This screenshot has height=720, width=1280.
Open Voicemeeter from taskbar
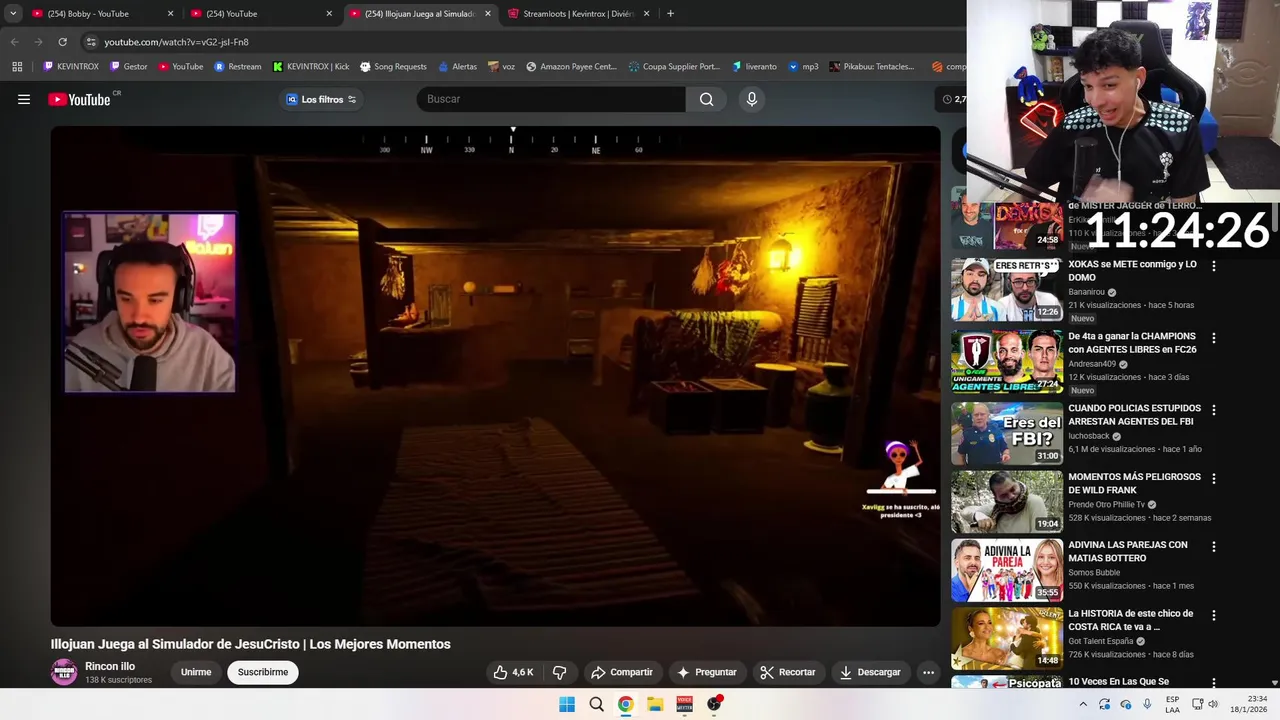pyautogui.click(x=685, y=704)
